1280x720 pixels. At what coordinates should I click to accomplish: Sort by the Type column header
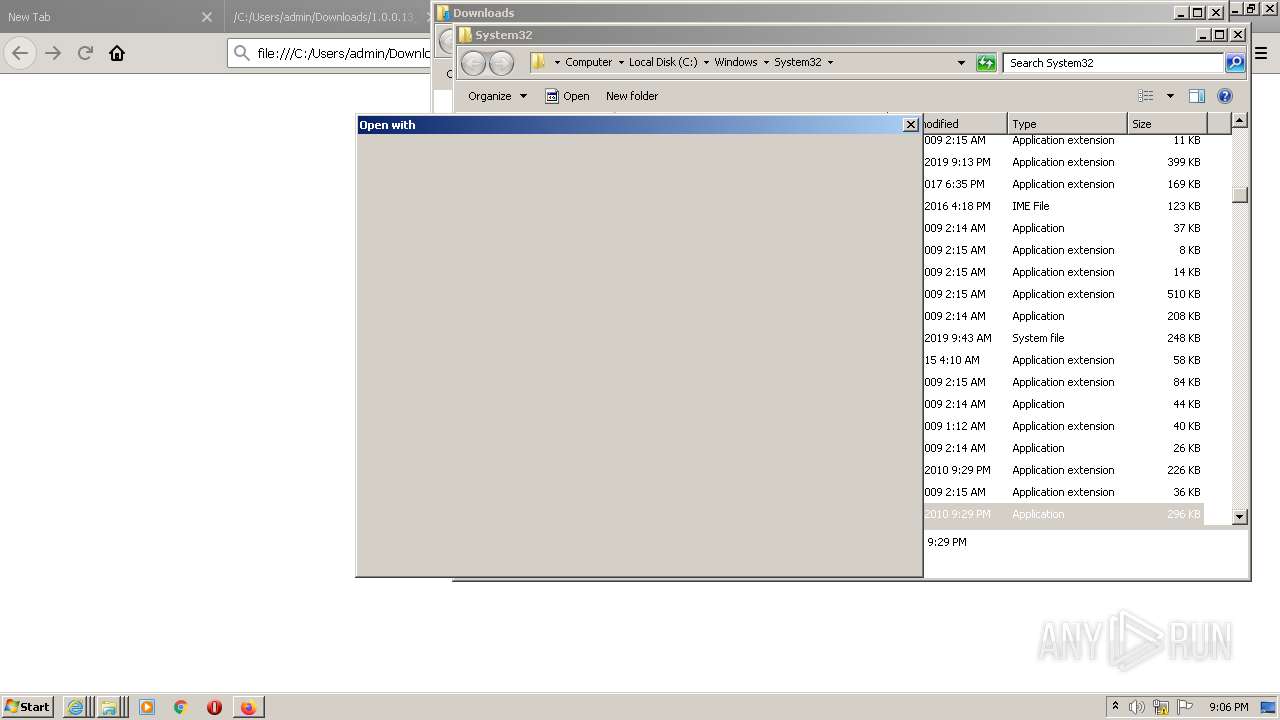click(x=1067, y=124)
